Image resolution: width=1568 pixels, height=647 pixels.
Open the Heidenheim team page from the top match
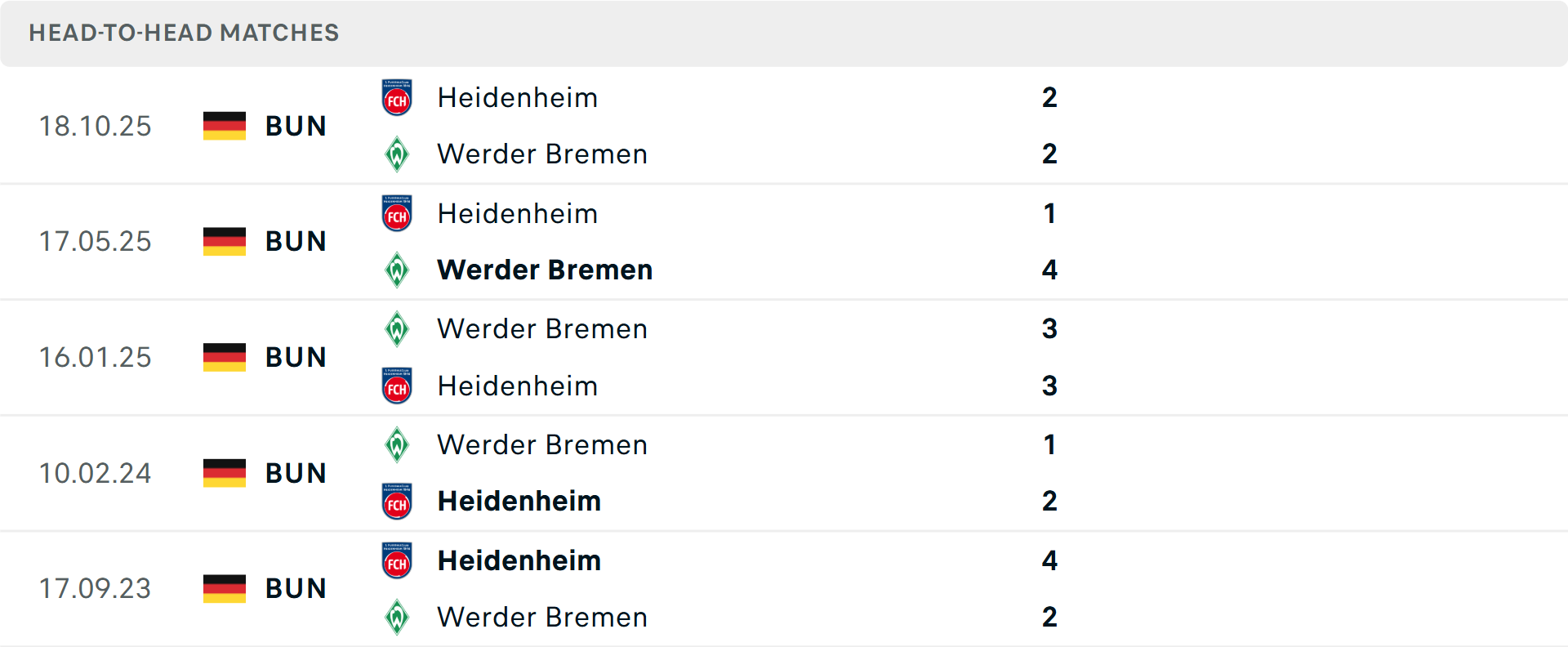[518, 98]
